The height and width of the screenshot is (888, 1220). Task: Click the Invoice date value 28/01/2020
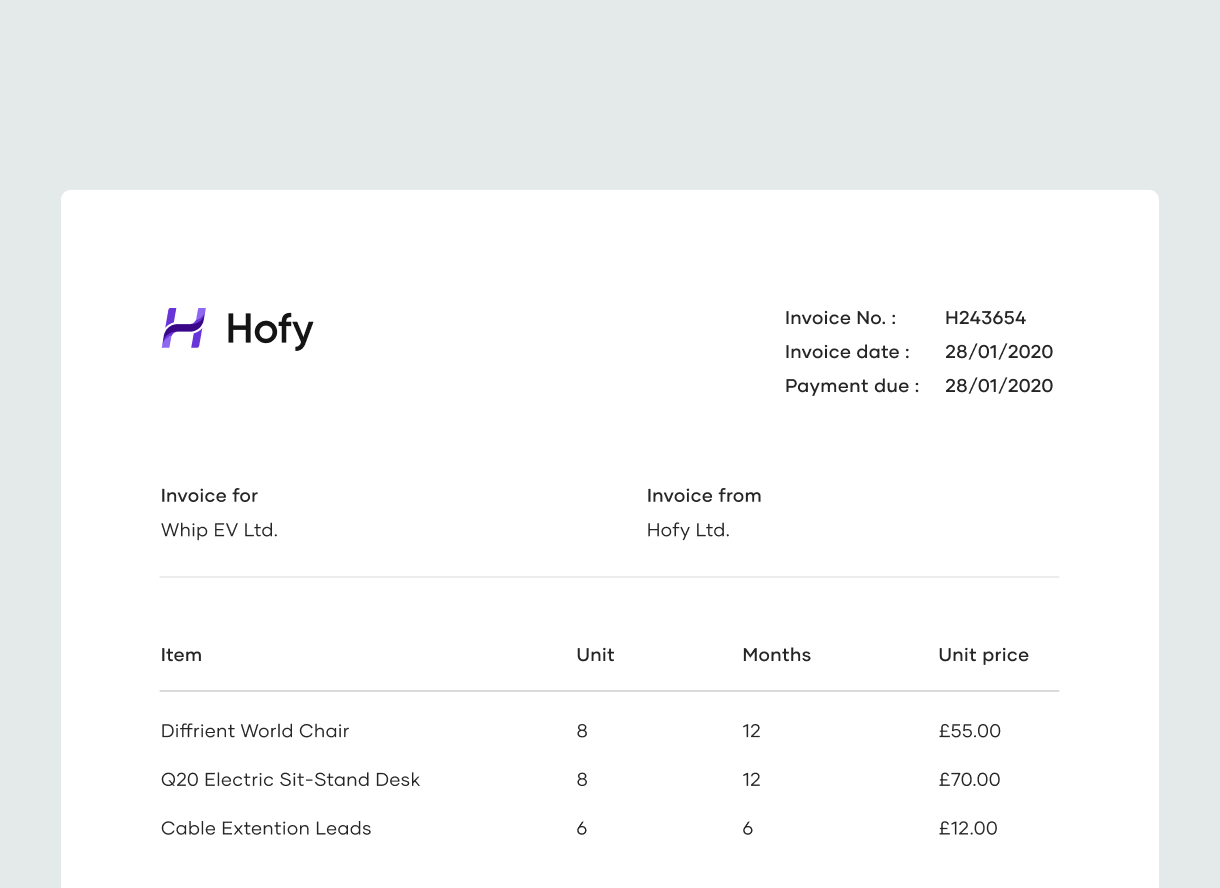998,352
